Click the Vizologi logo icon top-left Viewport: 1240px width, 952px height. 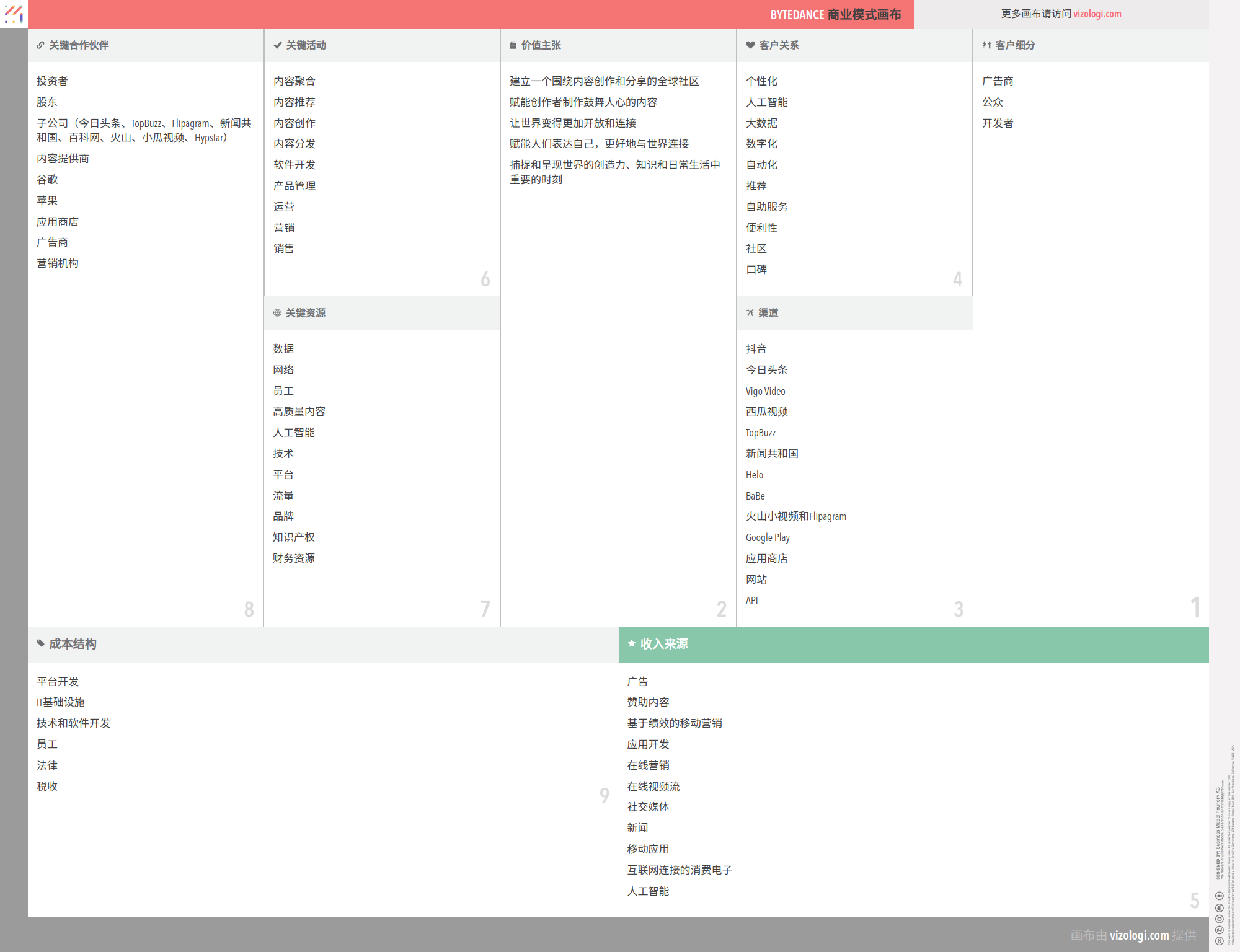[x=14, y=14]
